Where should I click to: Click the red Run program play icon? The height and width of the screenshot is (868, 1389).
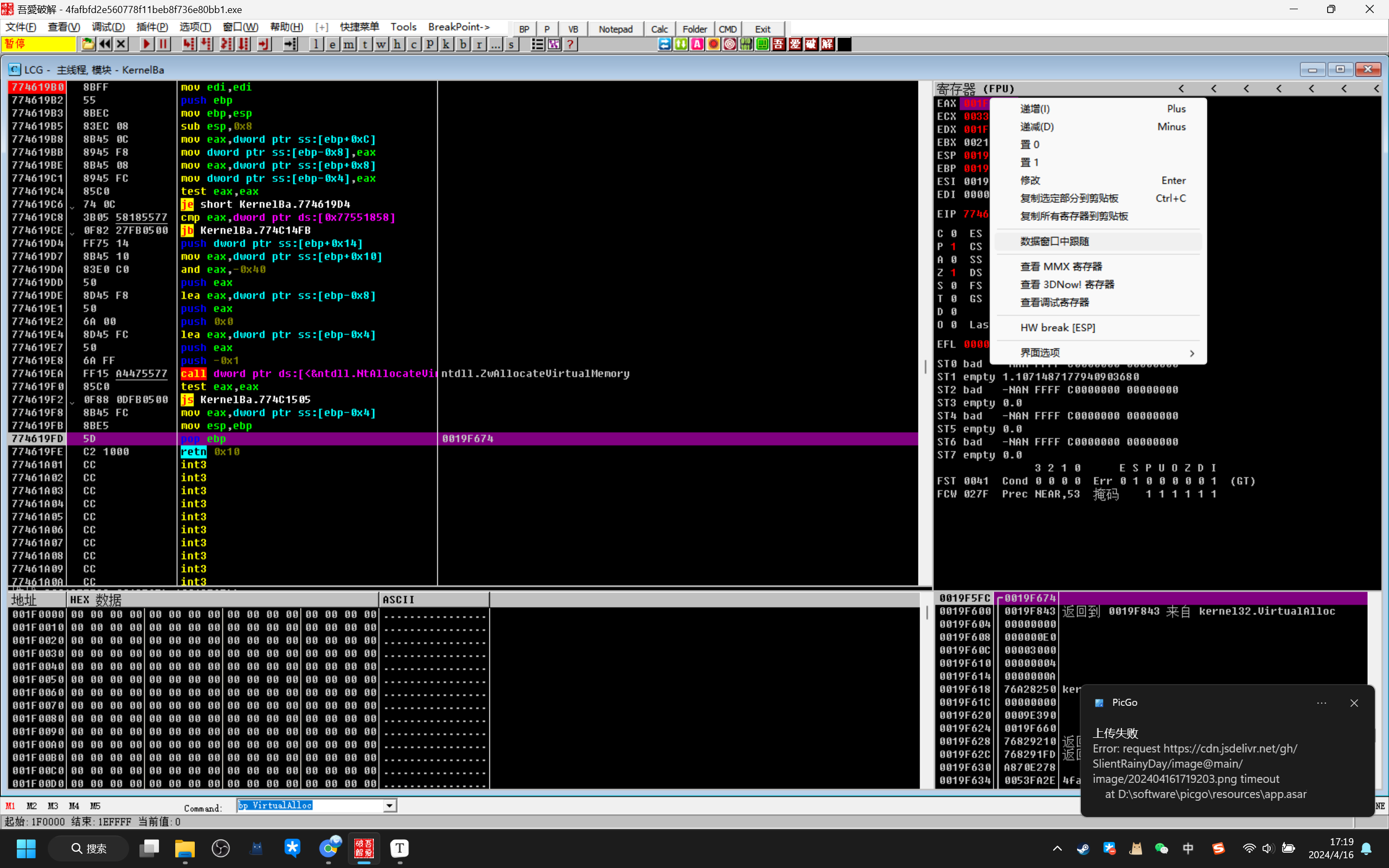146,44
